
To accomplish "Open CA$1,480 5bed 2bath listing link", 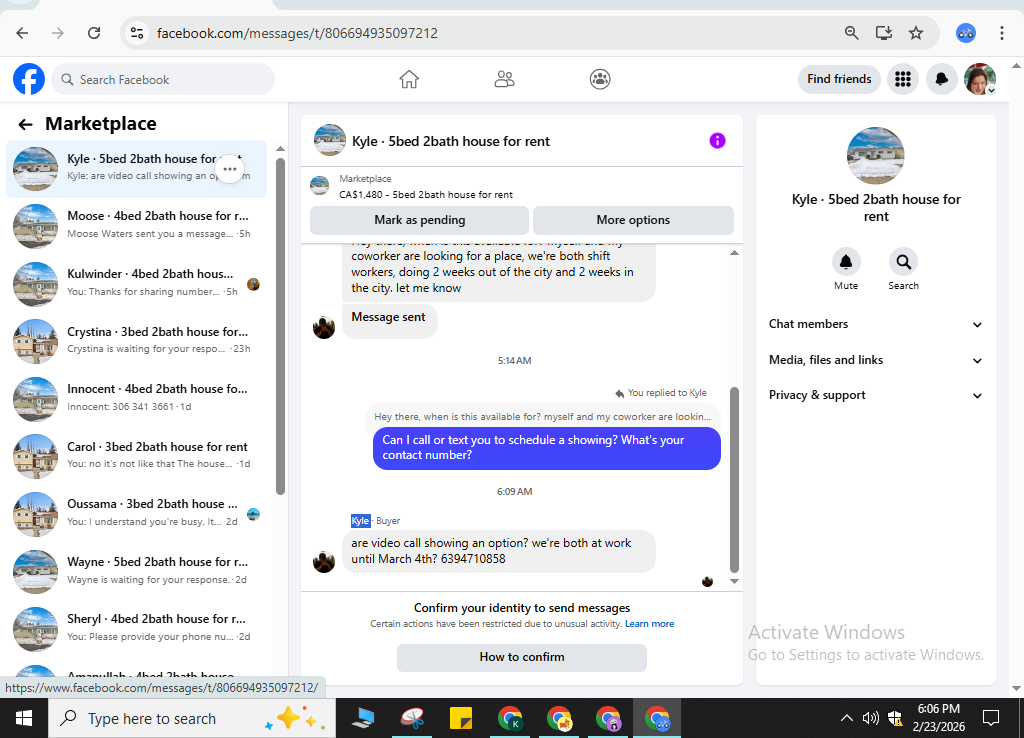I will click(425, 195).
